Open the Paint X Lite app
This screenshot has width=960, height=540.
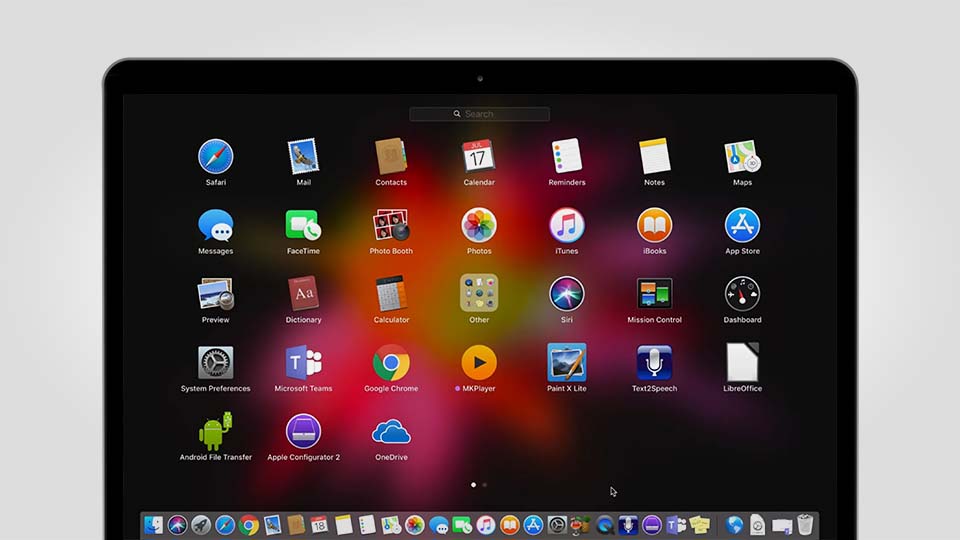566,362
